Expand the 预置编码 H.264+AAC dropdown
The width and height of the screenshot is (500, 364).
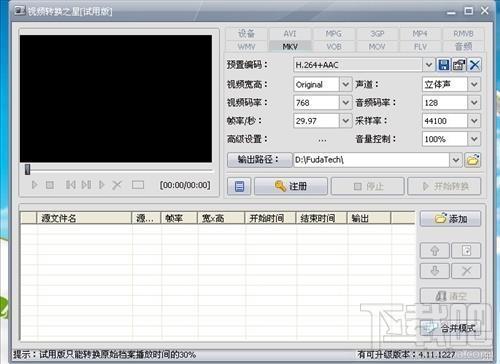(429, 65)
